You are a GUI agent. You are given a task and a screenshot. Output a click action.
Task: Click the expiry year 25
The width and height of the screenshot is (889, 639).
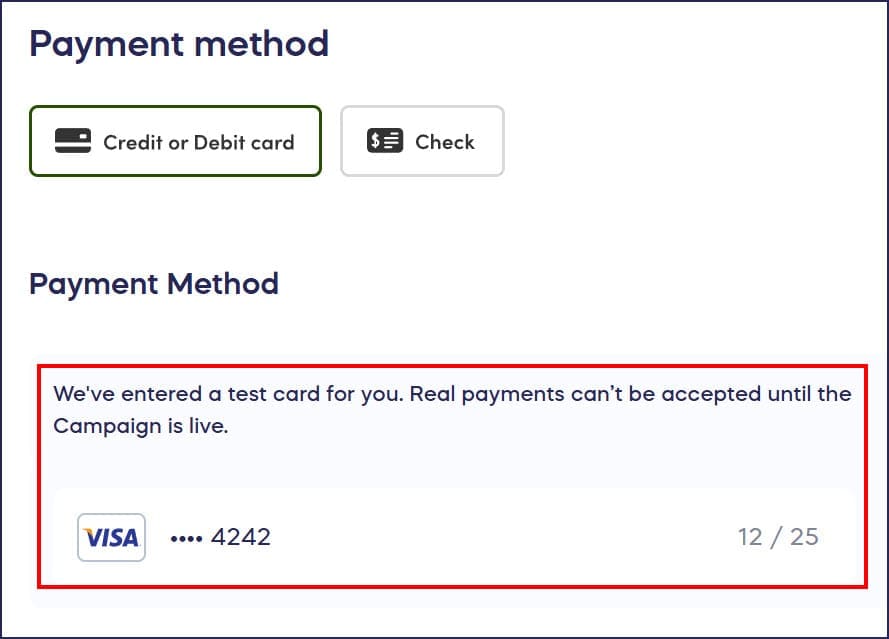click(804, 537)
